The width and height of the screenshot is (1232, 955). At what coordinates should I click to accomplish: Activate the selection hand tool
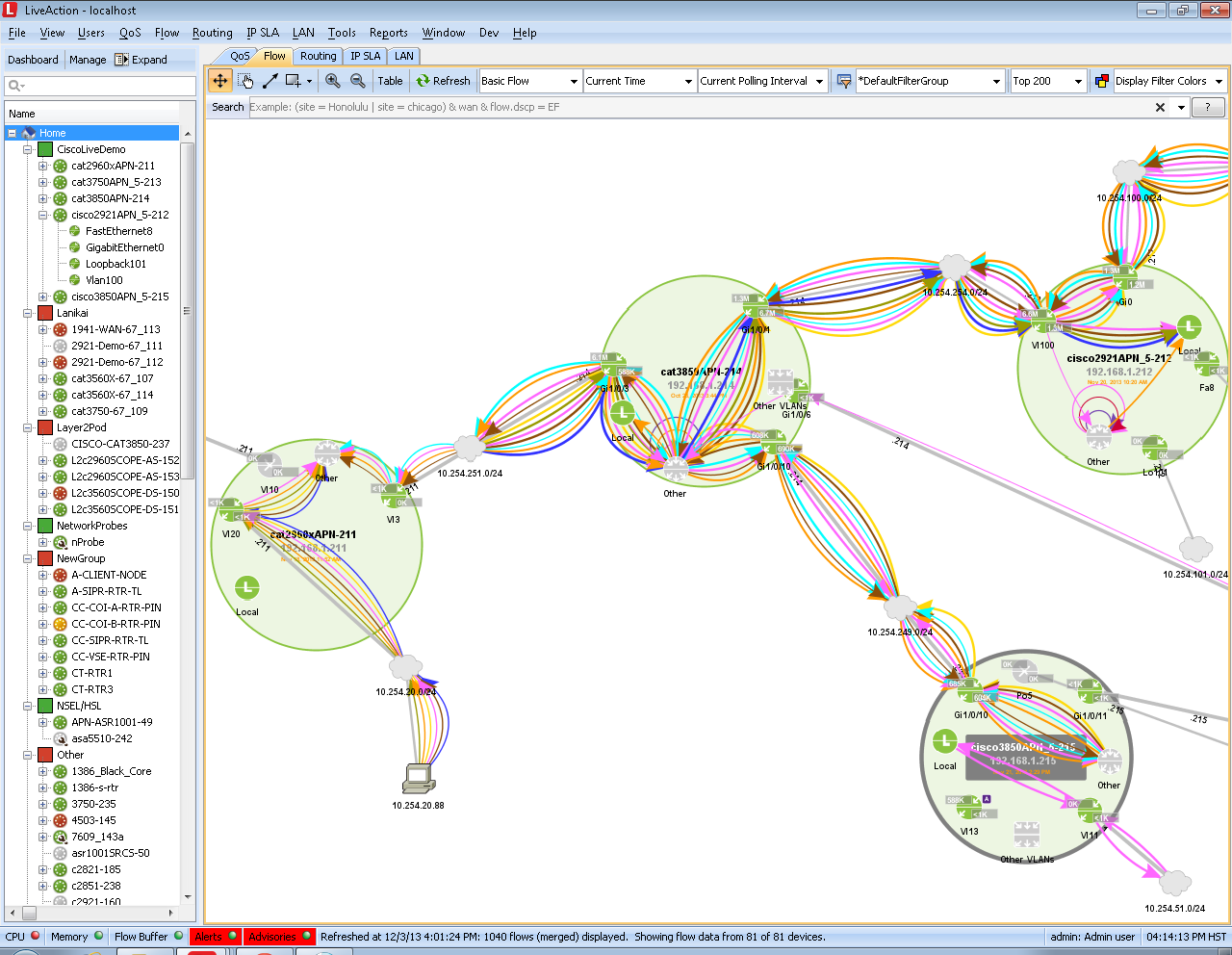coord(244,80)
